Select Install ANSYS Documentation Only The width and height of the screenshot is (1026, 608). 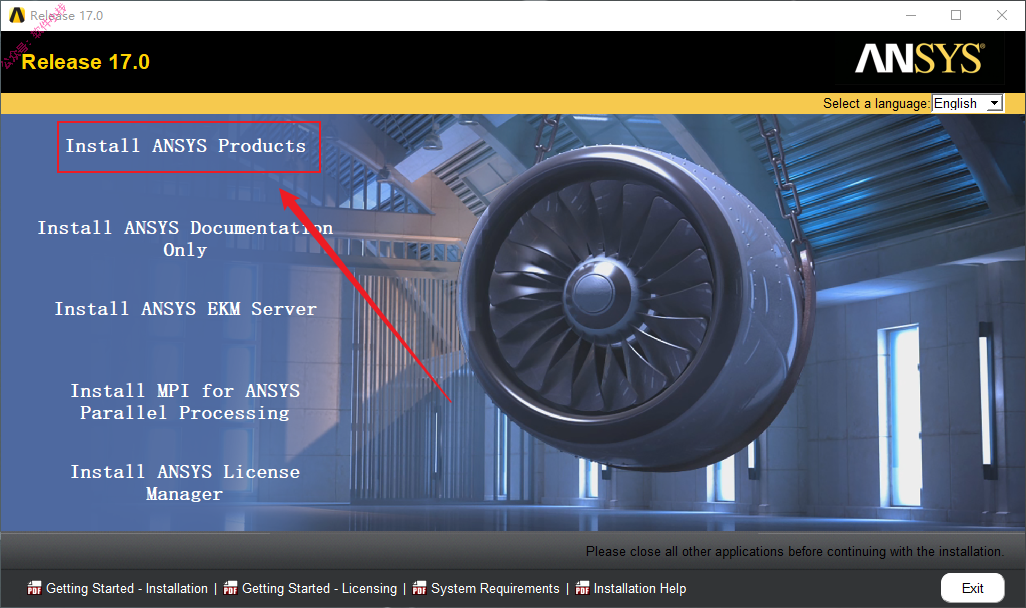click(185, 239)
